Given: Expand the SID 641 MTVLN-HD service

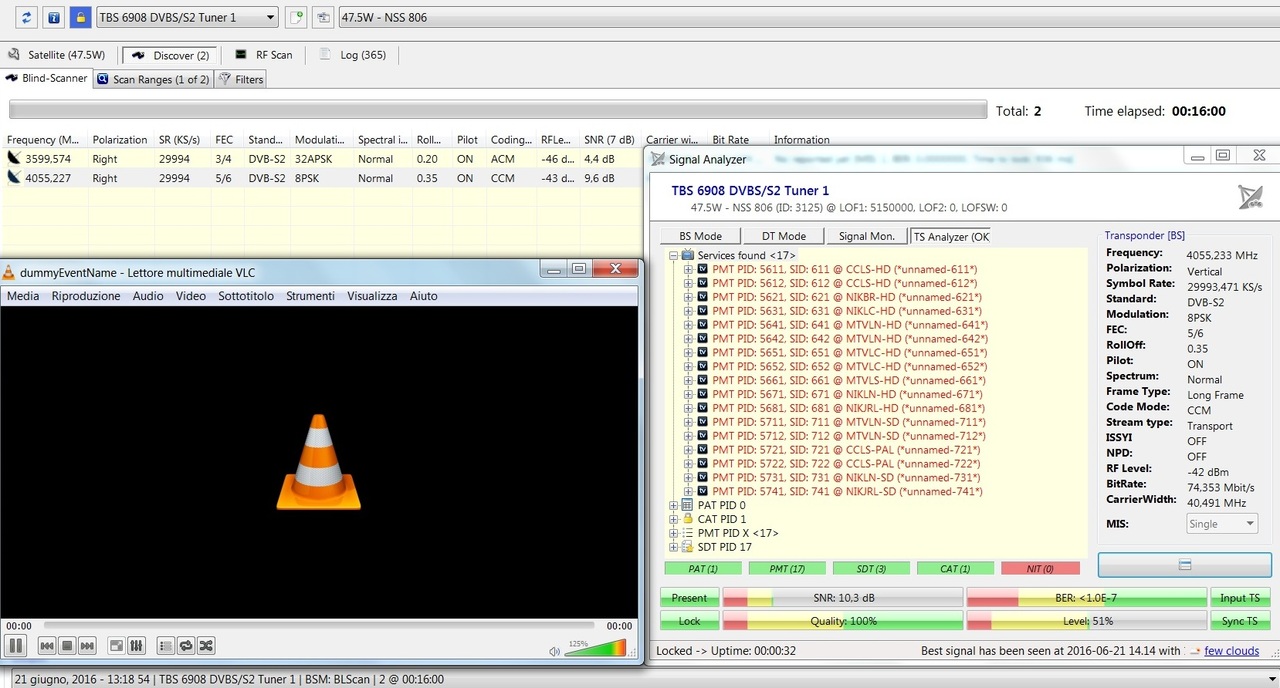Looking at the screenshot, I should tap(688, 325).
